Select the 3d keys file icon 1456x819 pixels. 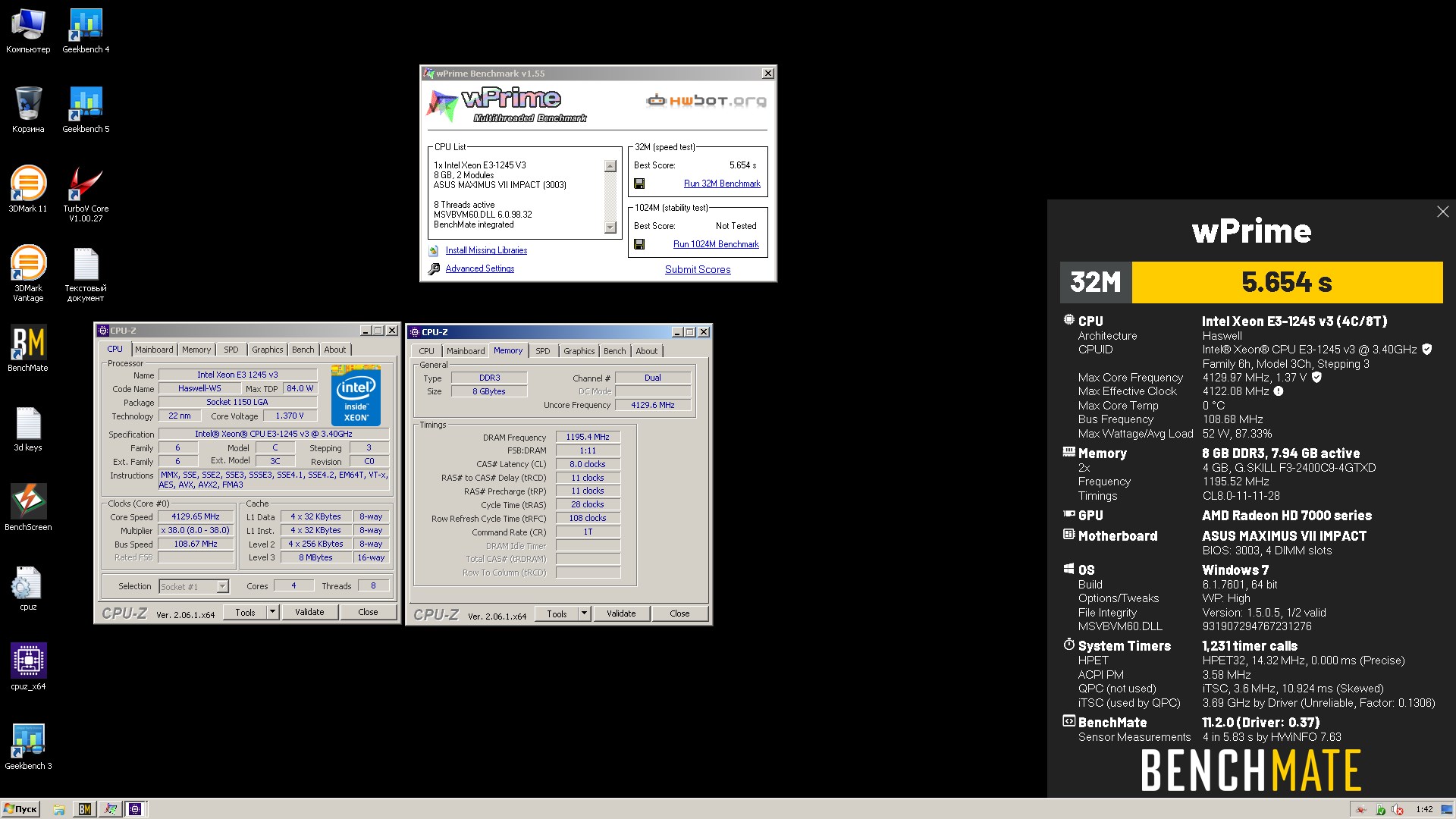[x=28, y=429]
